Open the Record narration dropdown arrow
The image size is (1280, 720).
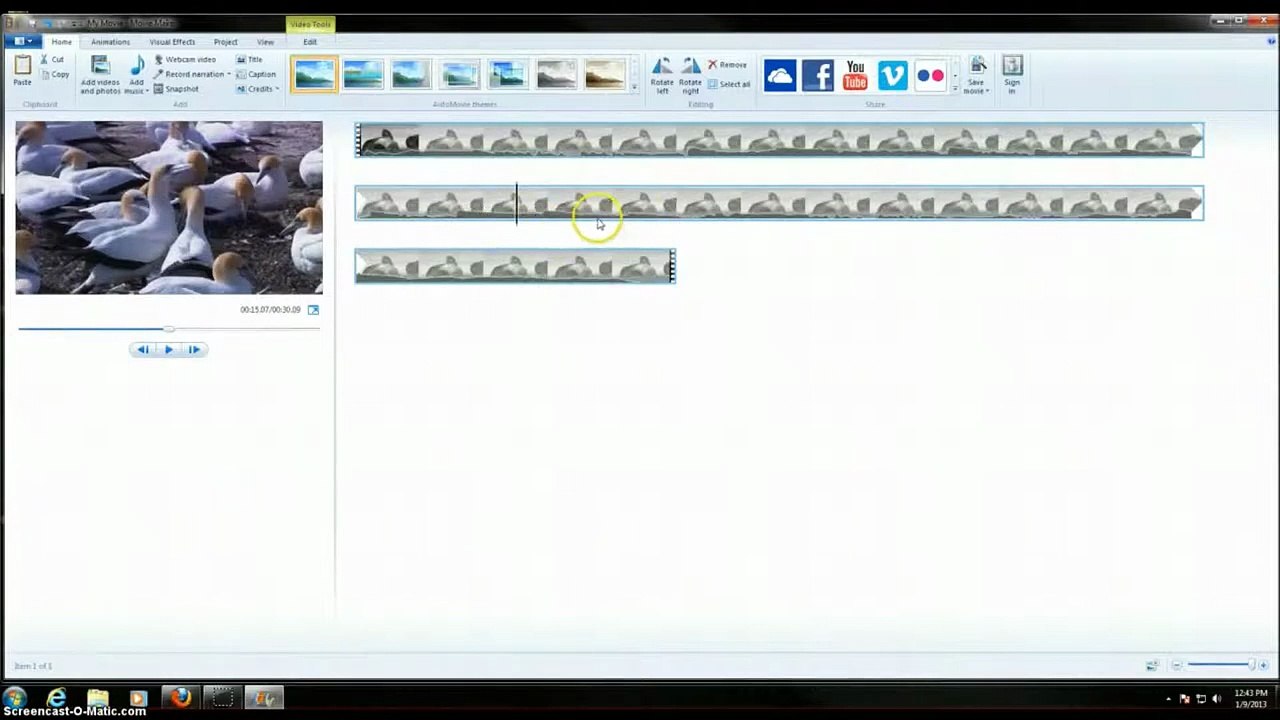point(229,74)
